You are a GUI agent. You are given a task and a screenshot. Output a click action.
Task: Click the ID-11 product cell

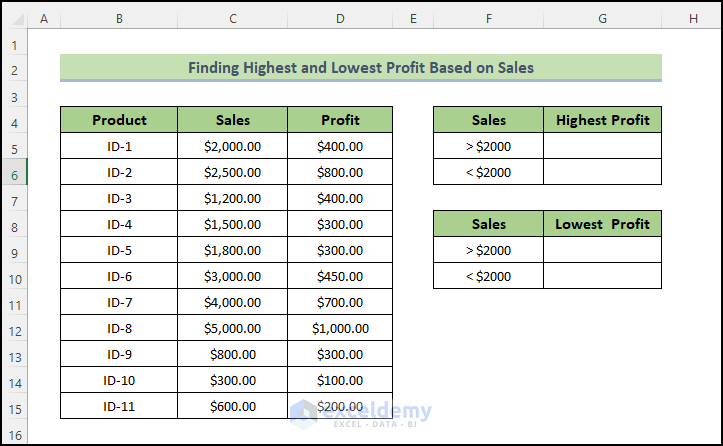click(119, 406)
